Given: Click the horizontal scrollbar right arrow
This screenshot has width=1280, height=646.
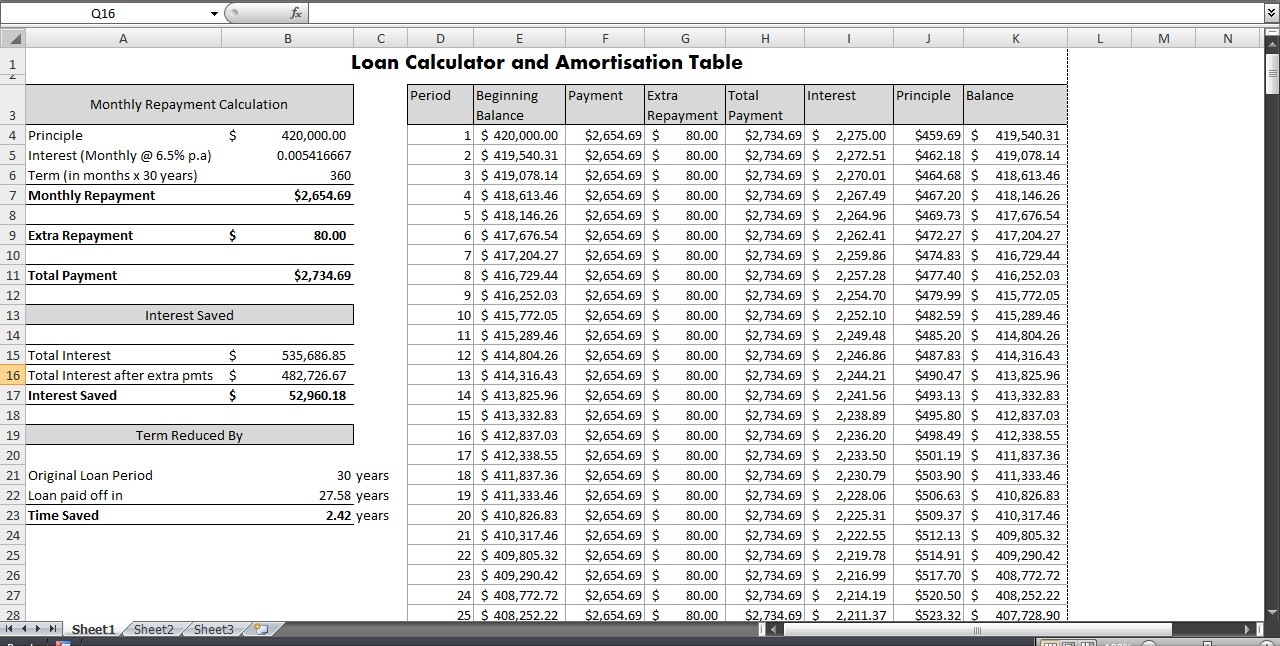Looking at the screenshot, I should 1247,632.
